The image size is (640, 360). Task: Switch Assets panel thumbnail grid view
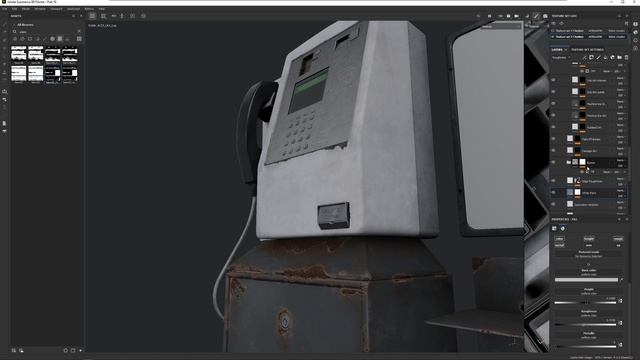click(79, 39)
